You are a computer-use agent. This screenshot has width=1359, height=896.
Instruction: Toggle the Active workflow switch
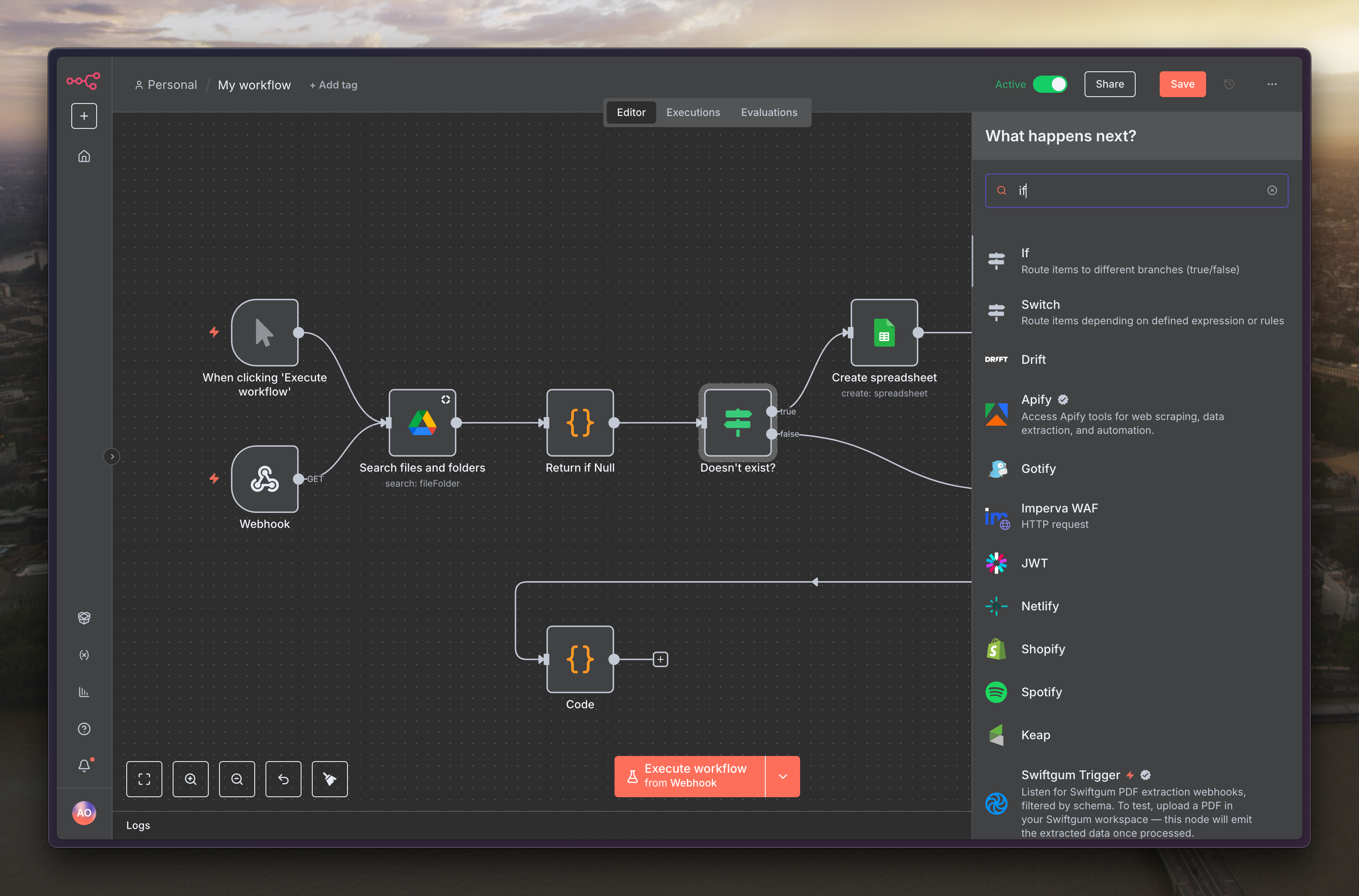pos(1050,84)
